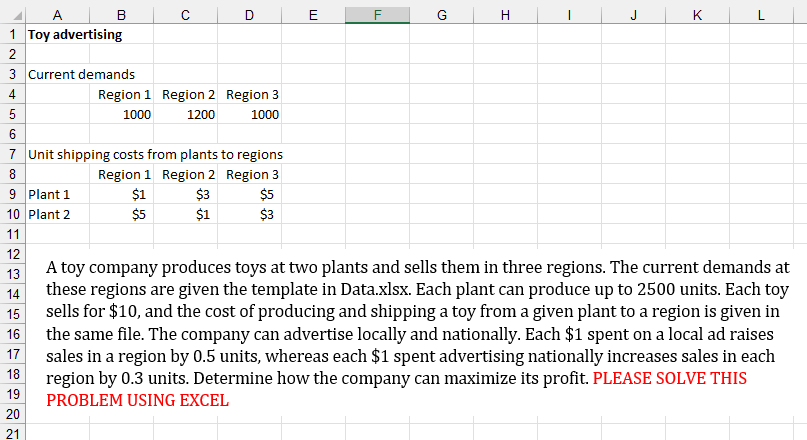Screen dimensions: 807x440
Task: Click 'Region 2' in the demands header row
Action: click(188, 95)
